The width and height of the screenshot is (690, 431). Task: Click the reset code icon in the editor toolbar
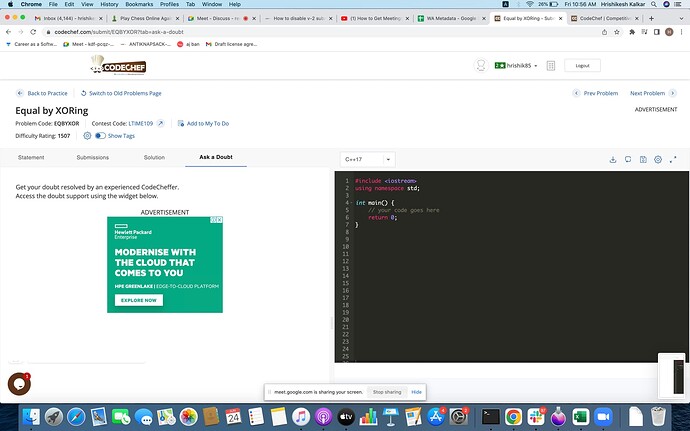point(628,159)
